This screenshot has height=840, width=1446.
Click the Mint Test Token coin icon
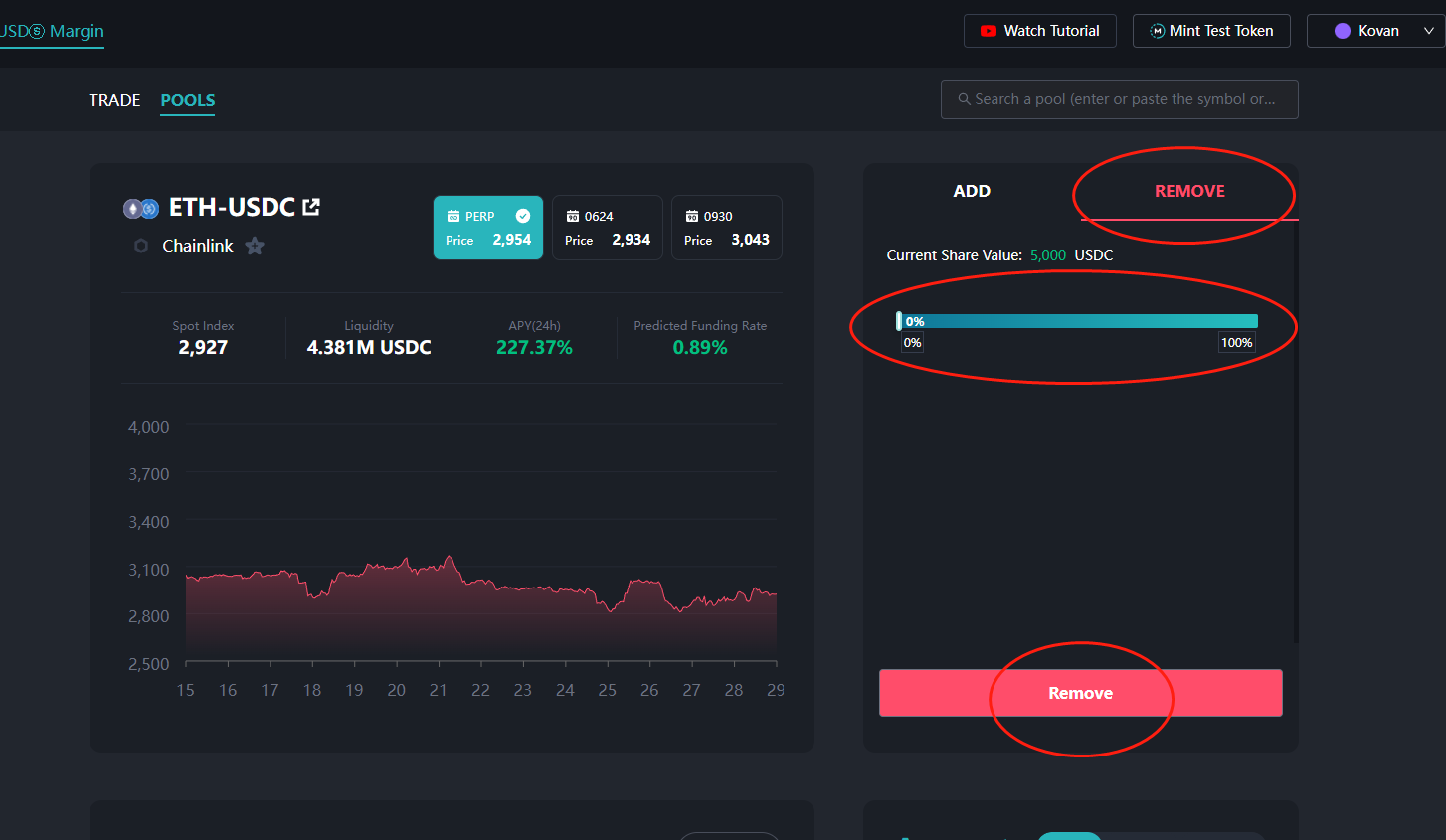[1157, 31]
